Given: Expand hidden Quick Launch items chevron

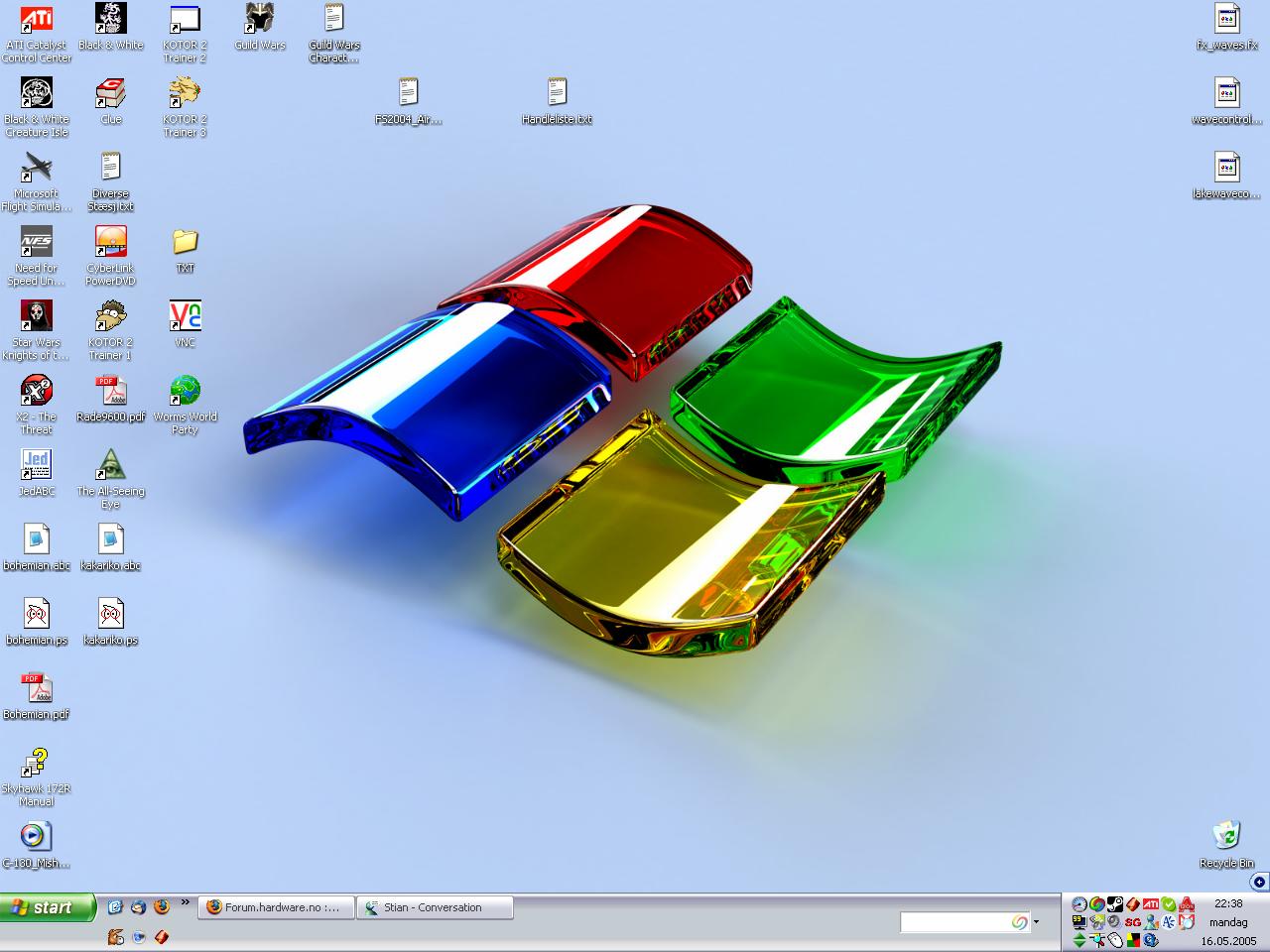Looking at the screenshot, I should pyautogui.click(x=185, y=901).
